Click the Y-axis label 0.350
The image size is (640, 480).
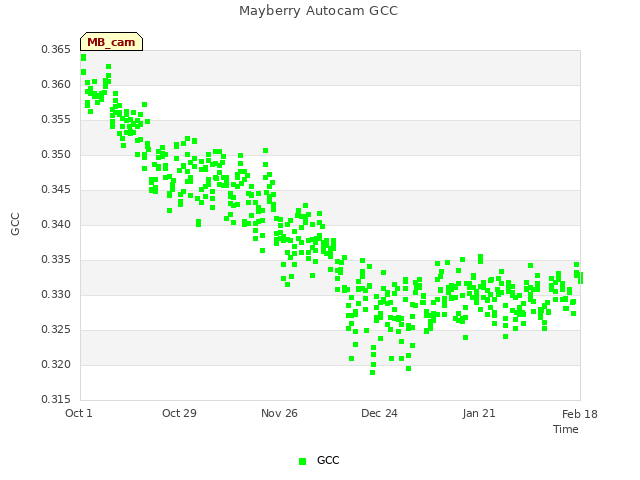[56, 155]
